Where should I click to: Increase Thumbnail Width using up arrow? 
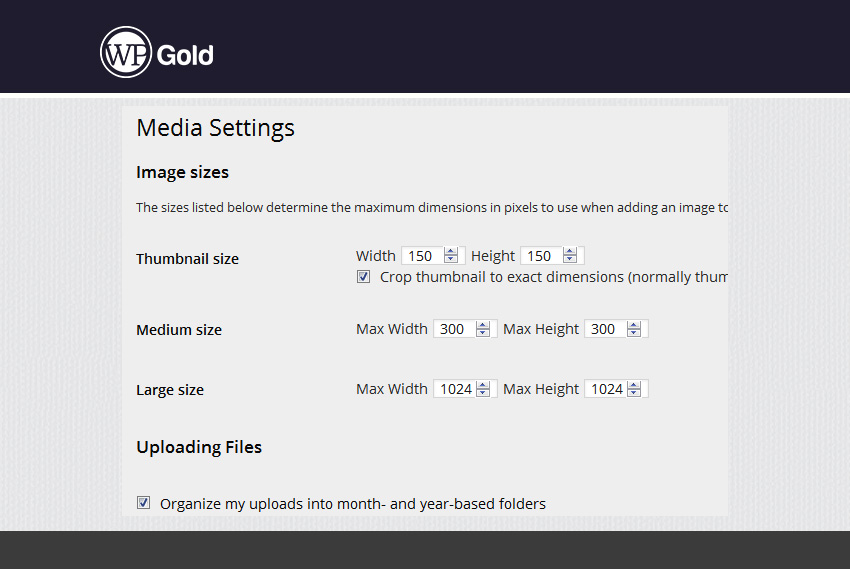click(x=451, y=252)
